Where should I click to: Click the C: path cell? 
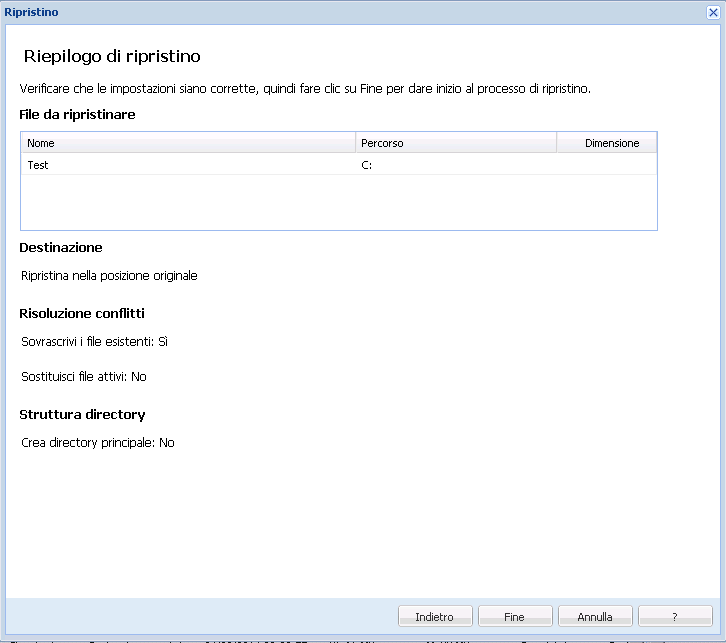pyautogui.click(x=367, y=165)
